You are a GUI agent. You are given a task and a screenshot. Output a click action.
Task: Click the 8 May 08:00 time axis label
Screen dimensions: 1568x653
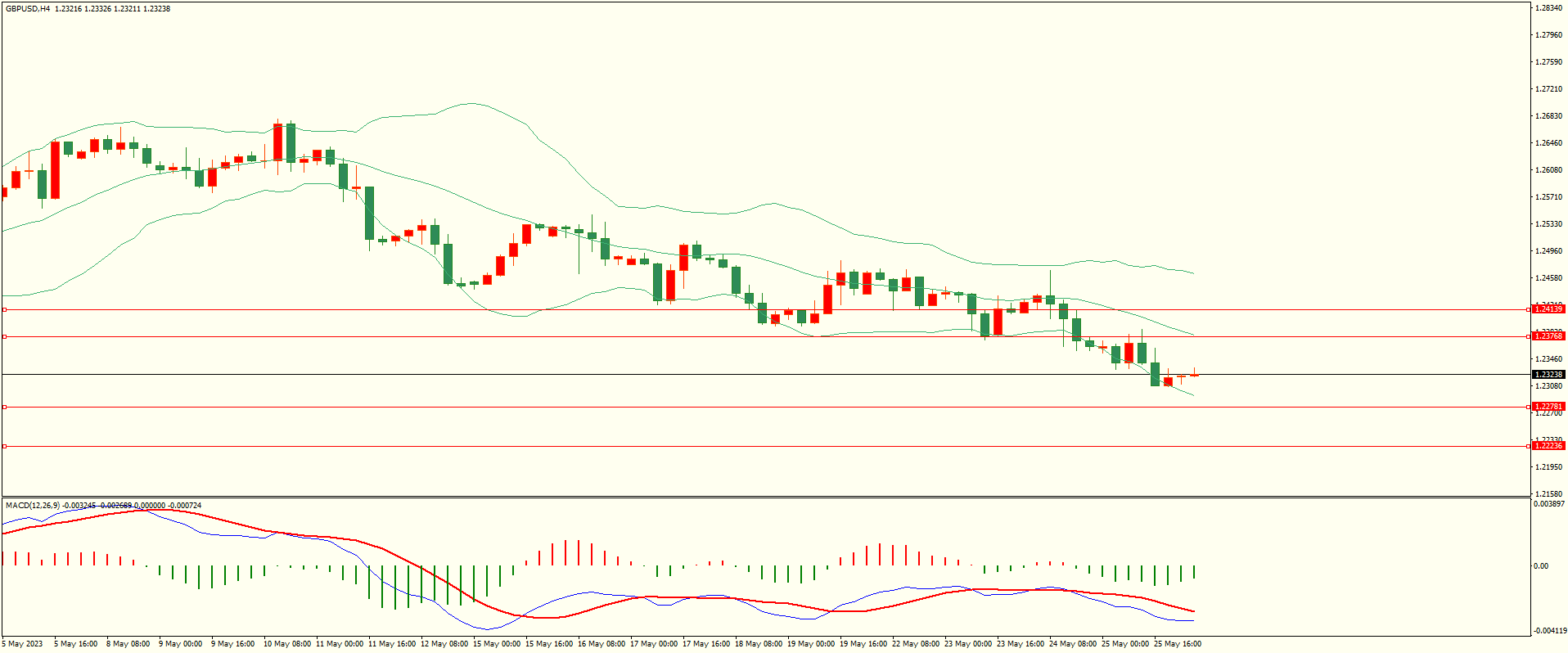tap(128, 644)
